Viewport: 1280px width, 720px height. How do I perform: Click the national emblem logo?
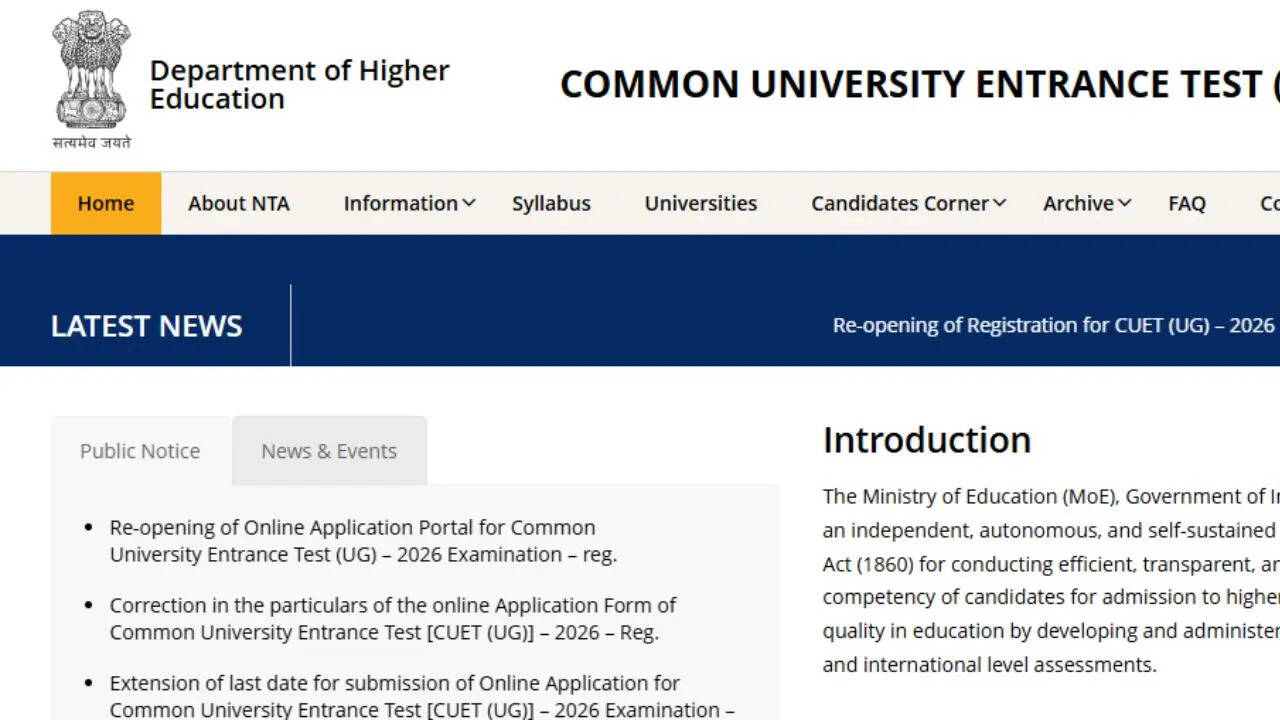click(x=91, y=80)
